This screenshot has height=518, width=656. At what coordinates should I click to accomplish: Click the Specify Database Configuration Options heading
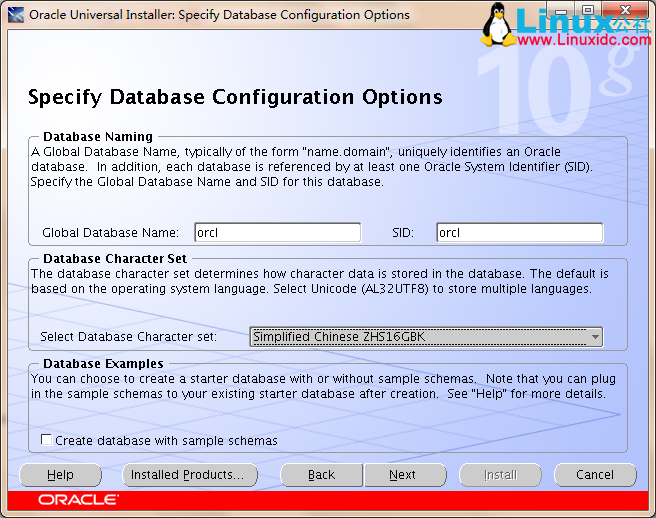(235, 97)
